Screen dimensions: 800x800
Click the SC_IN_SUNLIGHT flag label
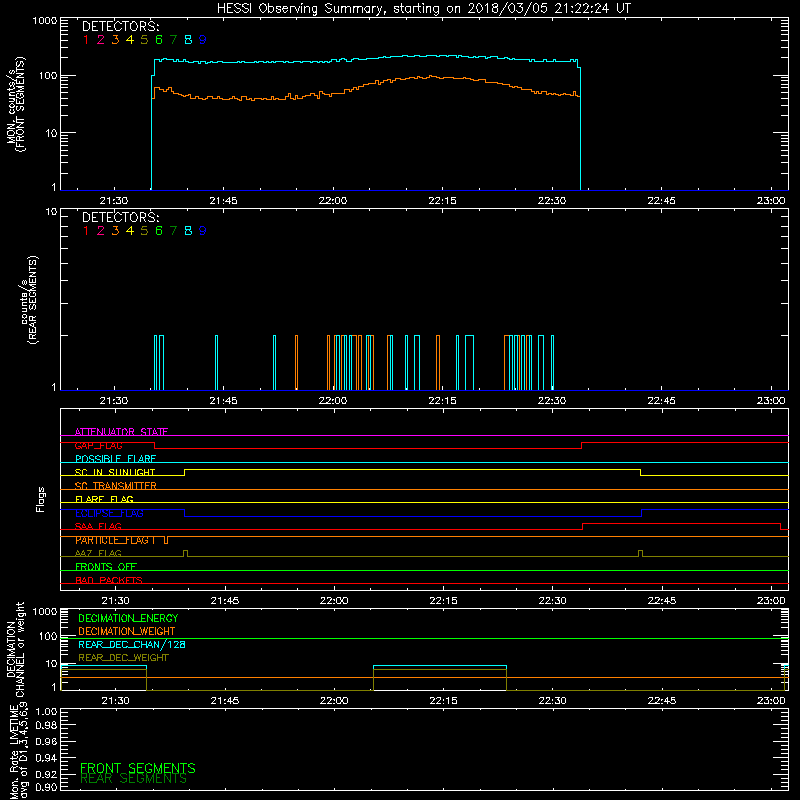[x=115, y=472]
